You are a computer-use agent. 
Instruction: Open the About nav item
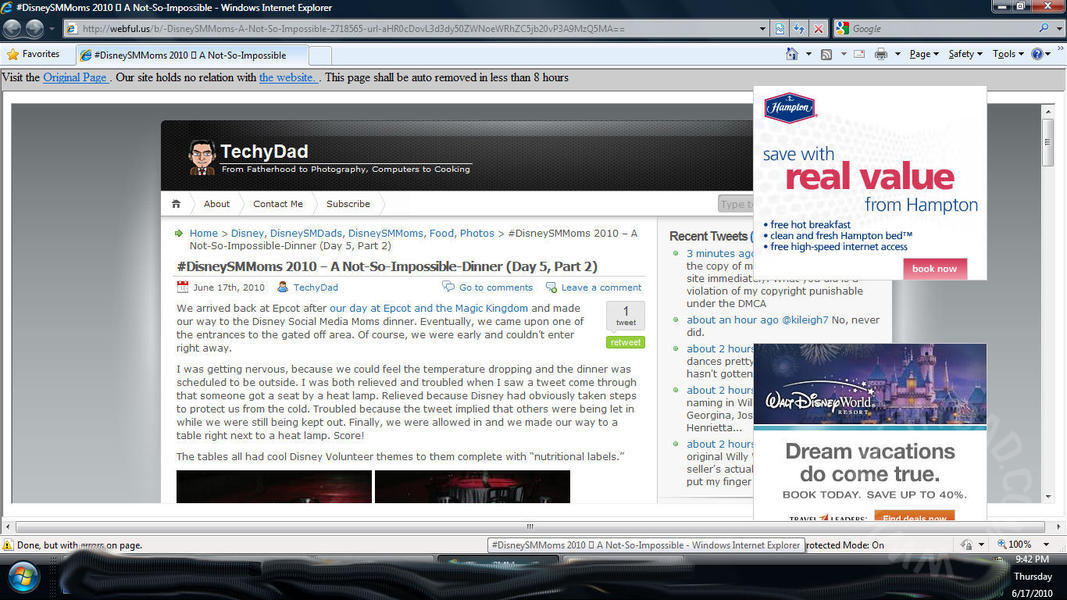point(216,203)
